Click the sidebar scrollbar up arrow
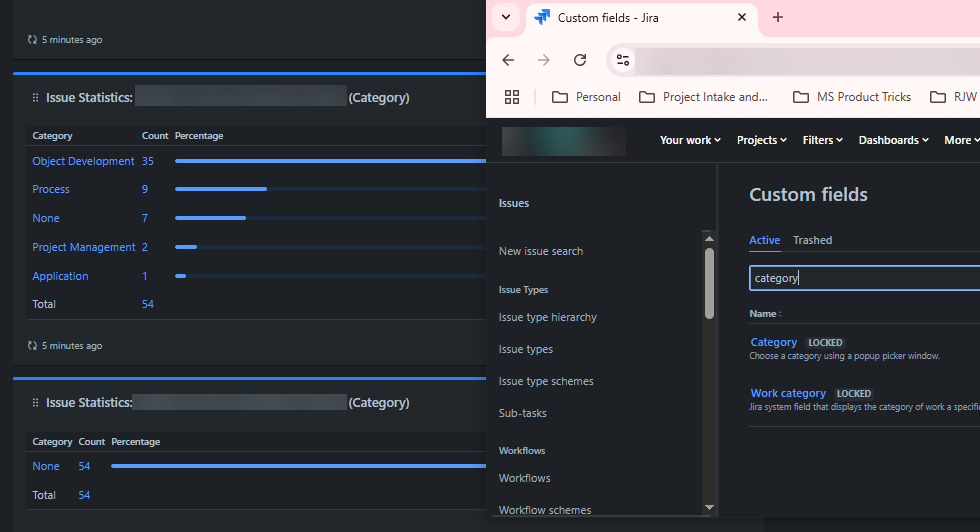 pos(709,238)
